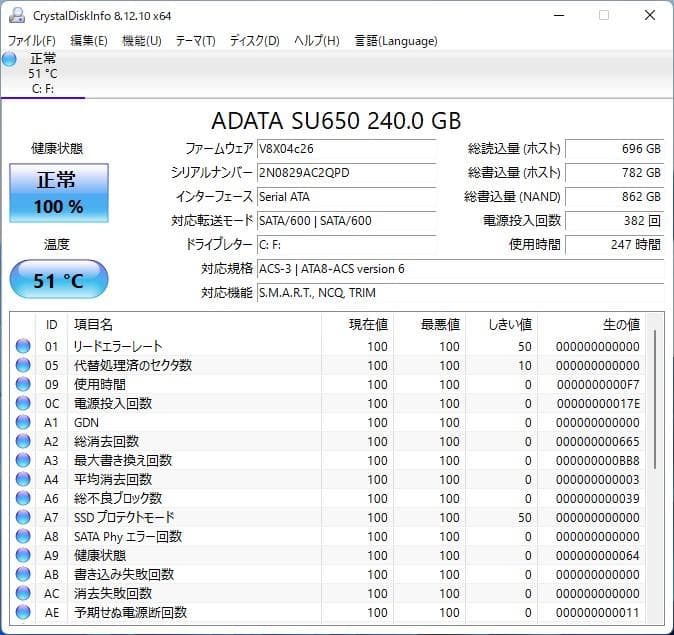Click the status orb for row A1 GDN
Image resolution: width=674 pixels, height=635 pixels.
pos(23,422)
